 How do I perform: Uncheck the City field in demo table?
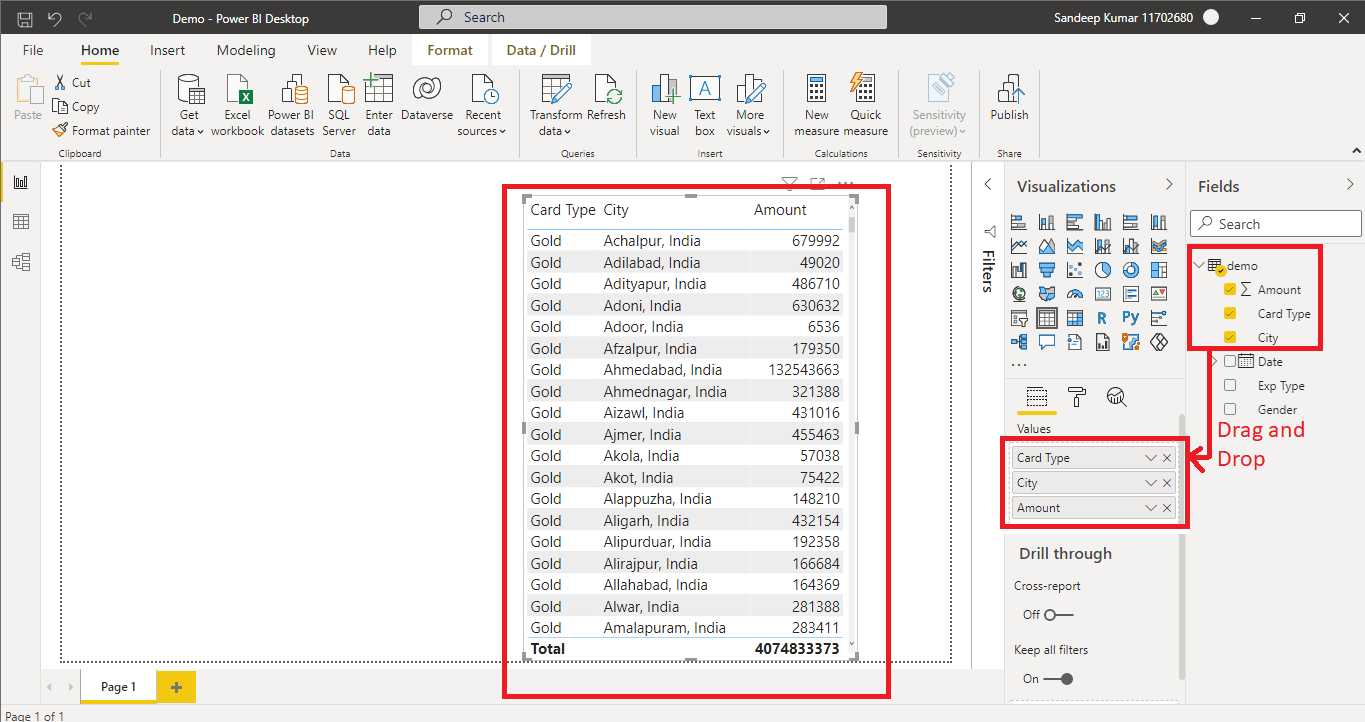click(1229, 337)
